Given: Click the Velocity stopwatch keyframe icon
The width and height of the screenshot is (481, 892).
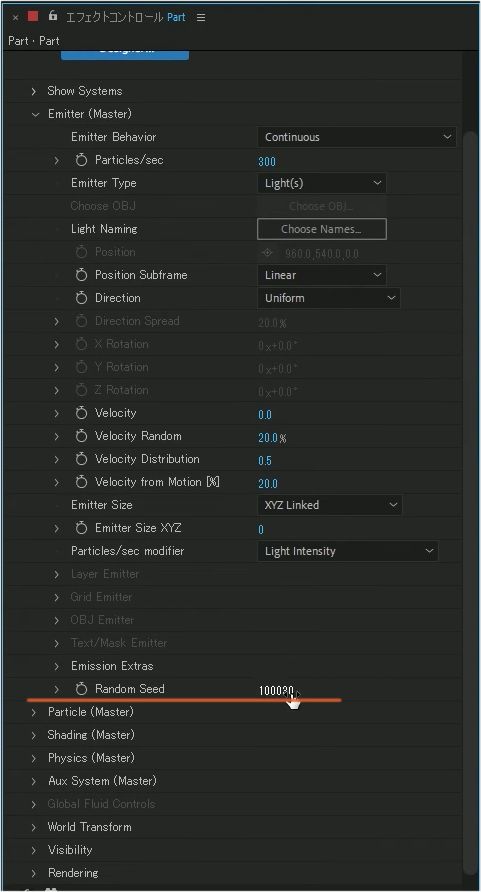Looking at the screenshot, I should tap(81, 414).
